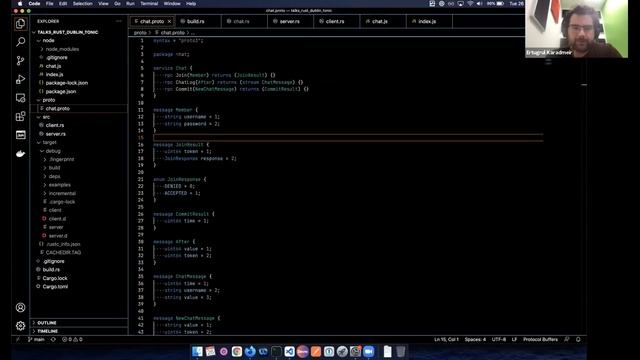The width and height of the screenshot is (640, 360).
Task: Open the main branch indicator
Action: click(36, 340)
